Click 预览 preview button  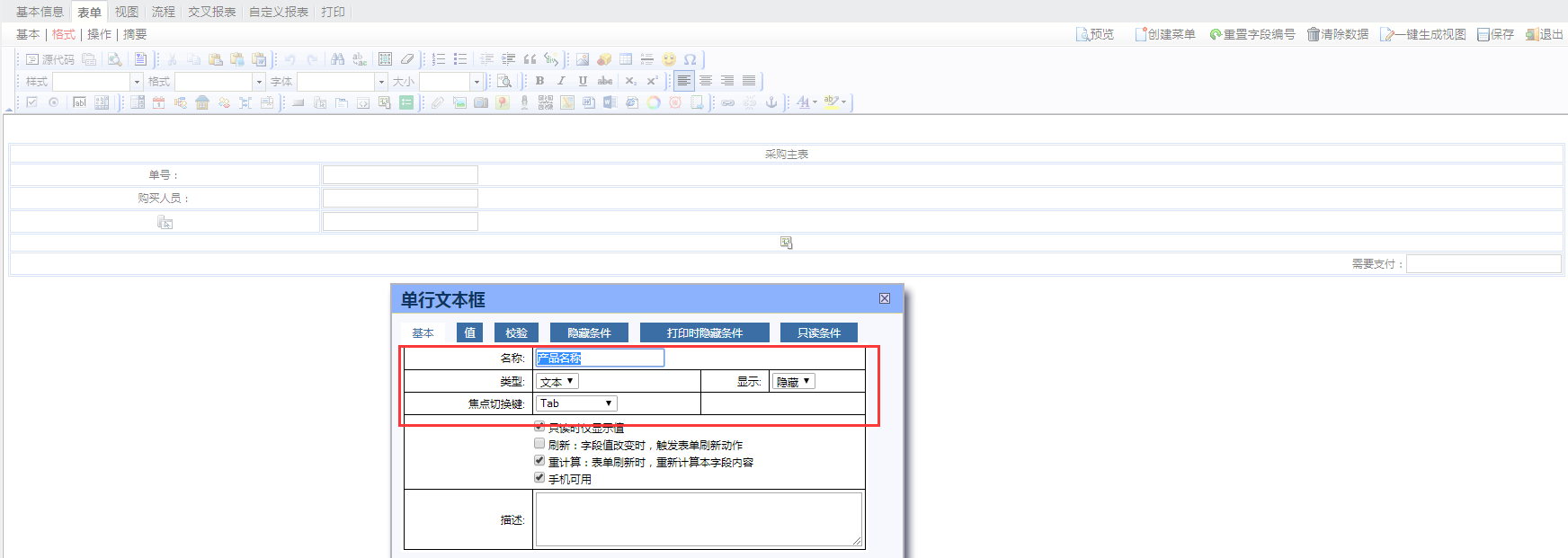[1095, 34]
